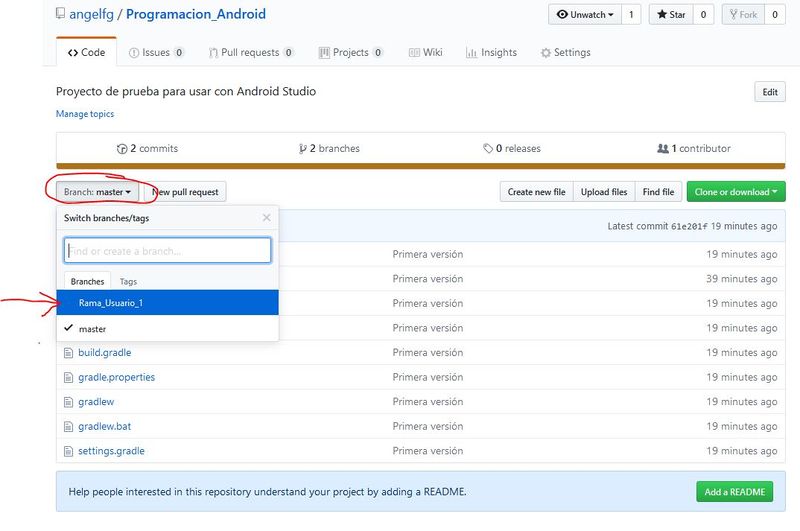
Task: Open the Primera versión commit for gradlew.bat
Action: (428, 426)
